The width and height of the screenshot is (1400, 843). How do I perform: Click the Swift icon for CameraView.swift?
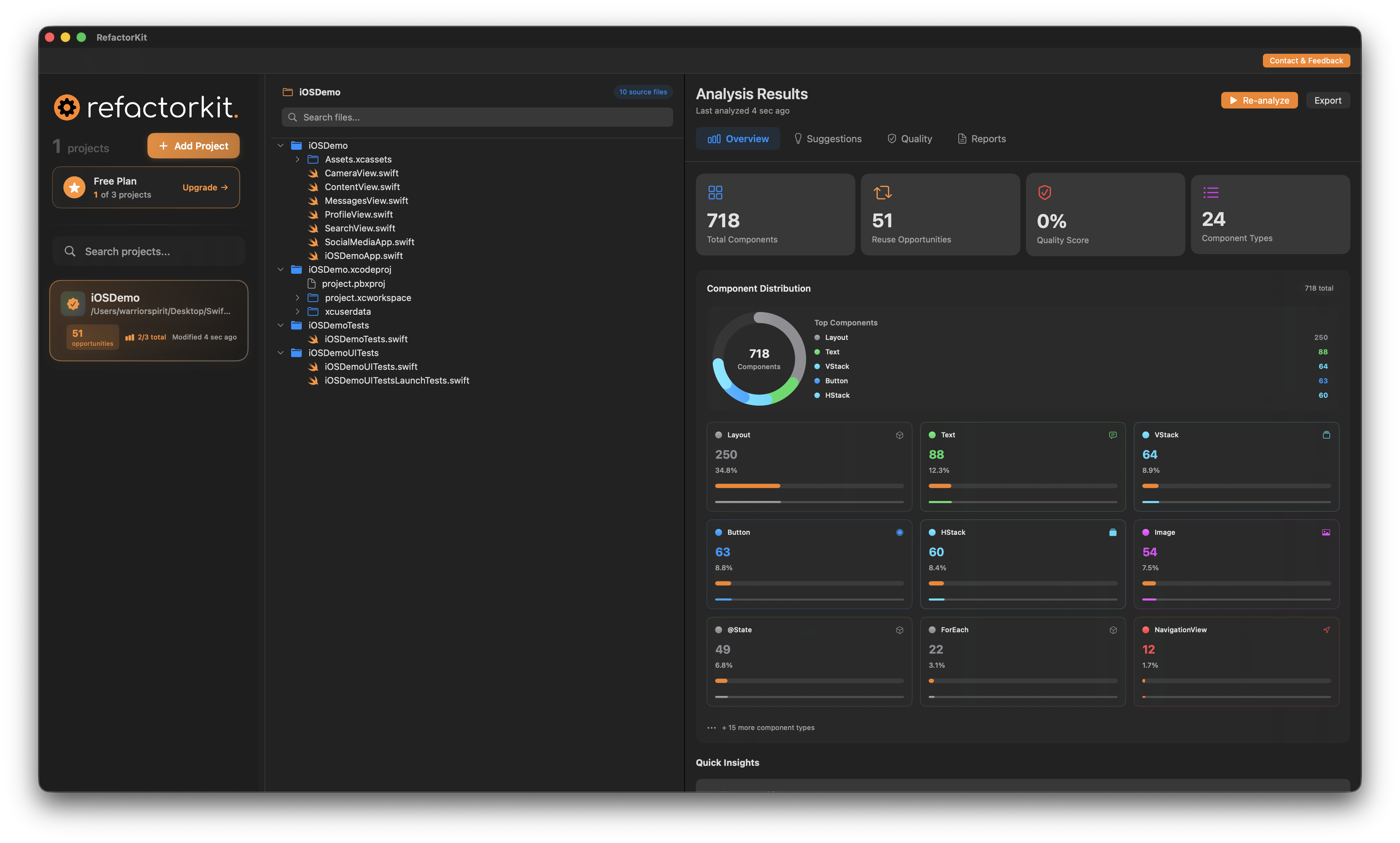pyautogui.click(x=313, y=173)
